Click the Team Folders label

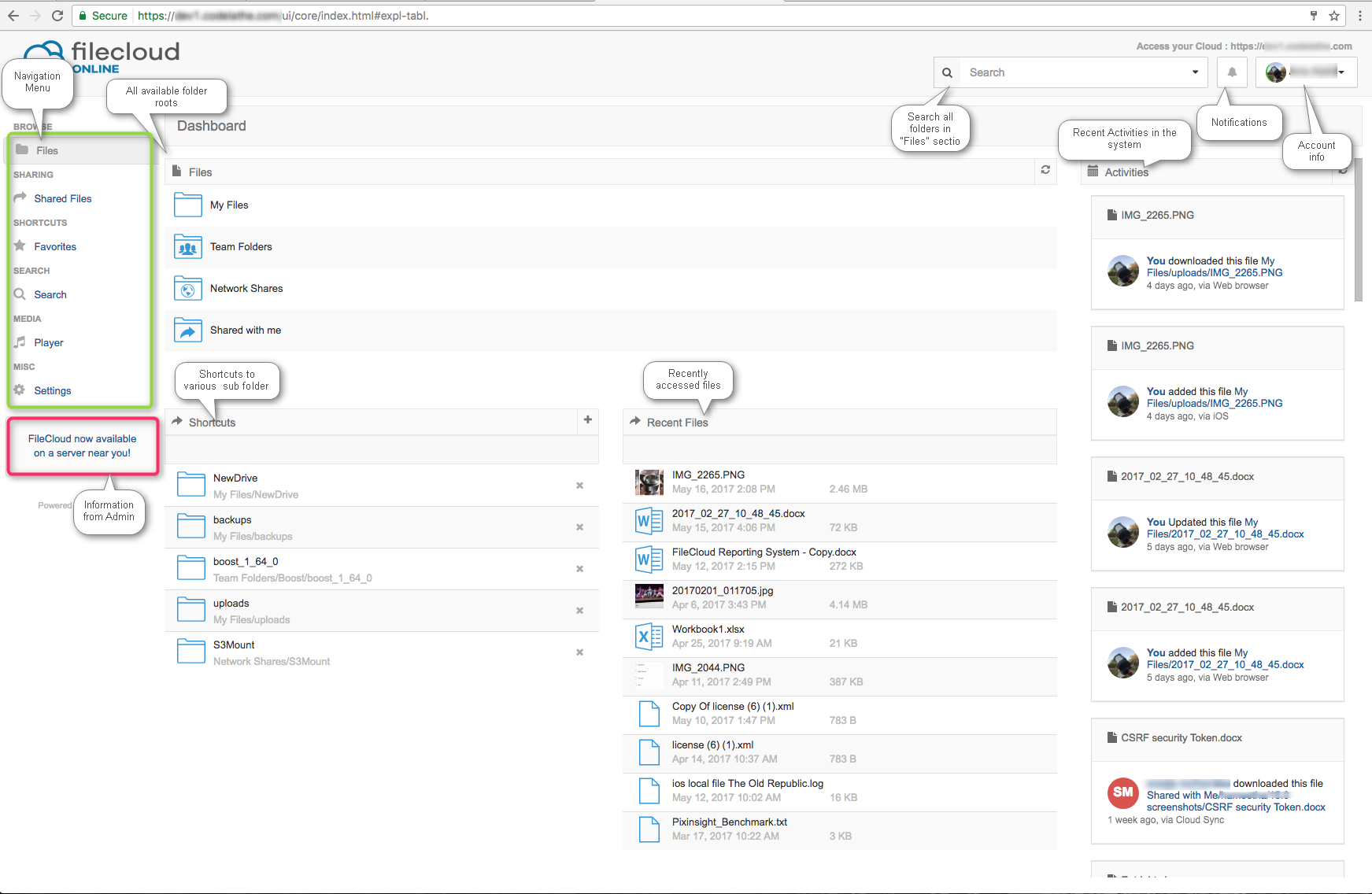pyautogui.click(x=241, y=247)
